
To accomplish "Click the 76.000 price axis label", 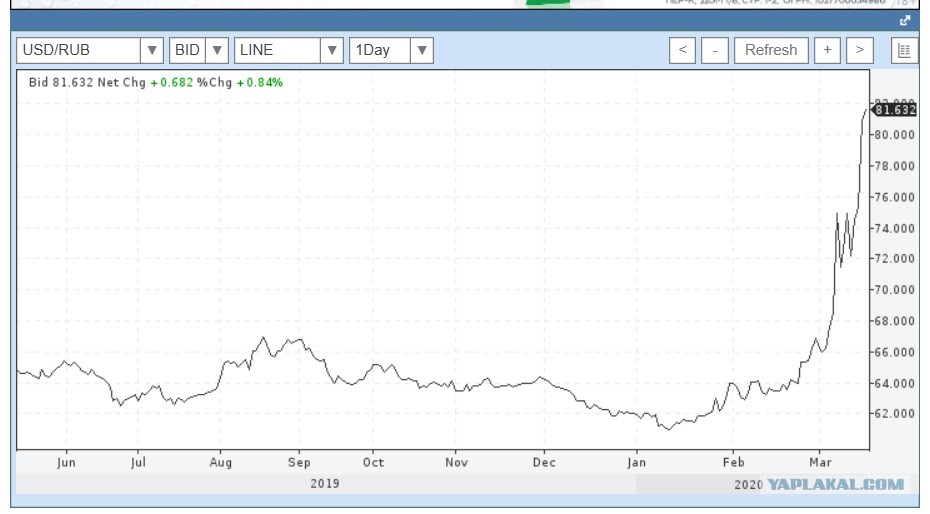I will point(895,197).
